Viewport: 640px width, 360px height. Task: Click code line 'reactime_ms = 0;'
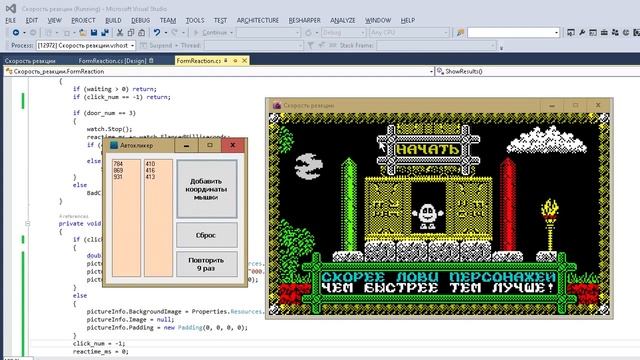[100, 351]
